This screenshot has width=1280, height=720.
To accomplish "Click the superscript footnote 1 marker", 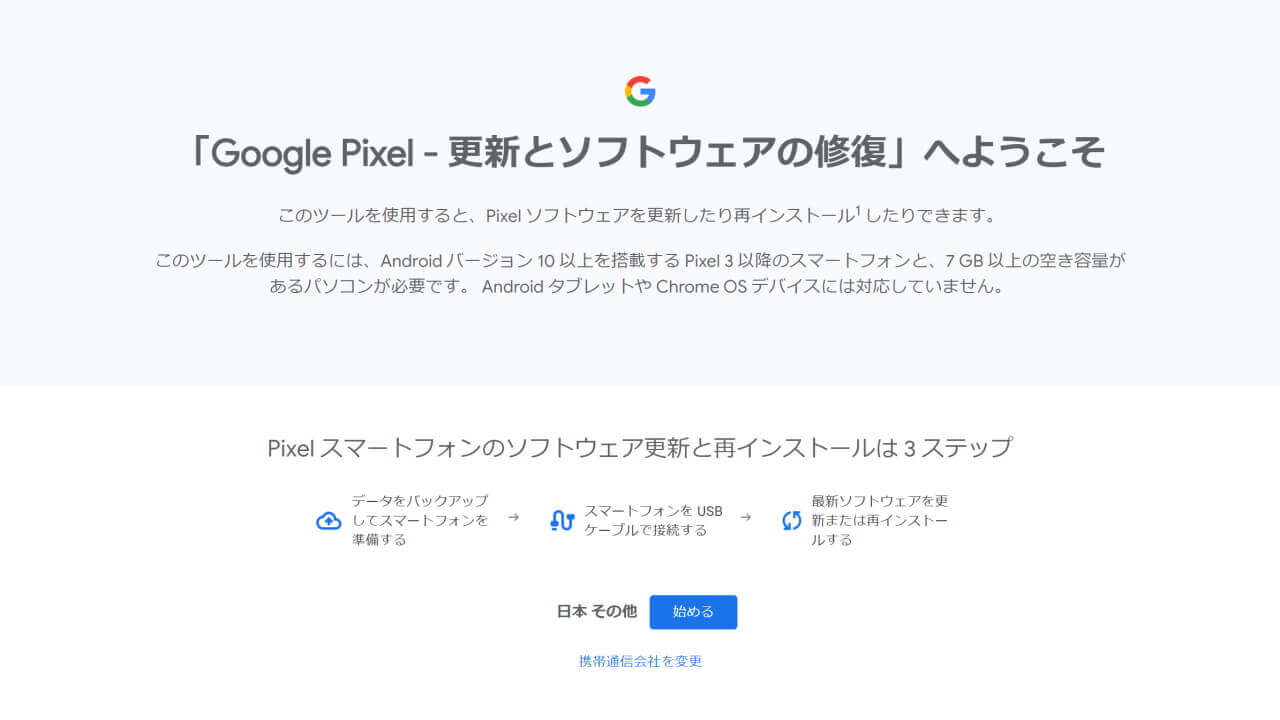I will [x=857, y=212].
